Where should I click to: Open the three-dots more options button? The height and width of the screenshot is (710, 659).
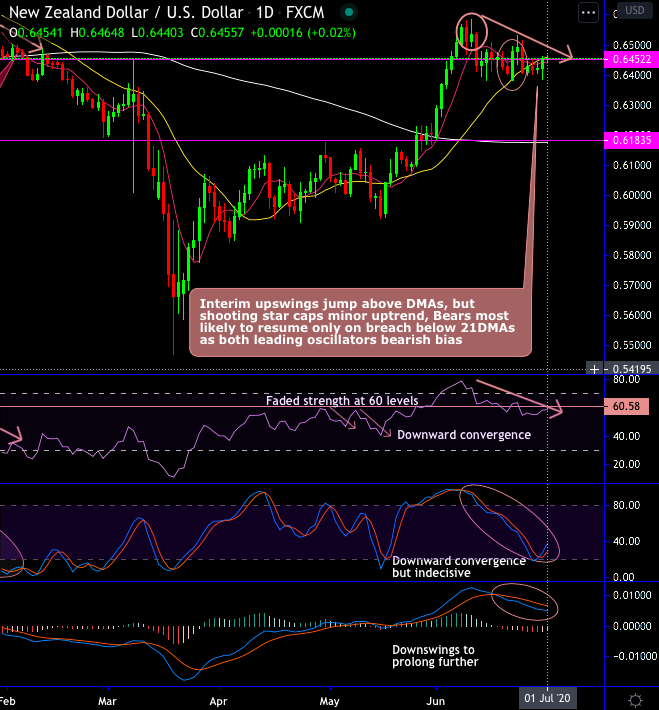(588, 13)
